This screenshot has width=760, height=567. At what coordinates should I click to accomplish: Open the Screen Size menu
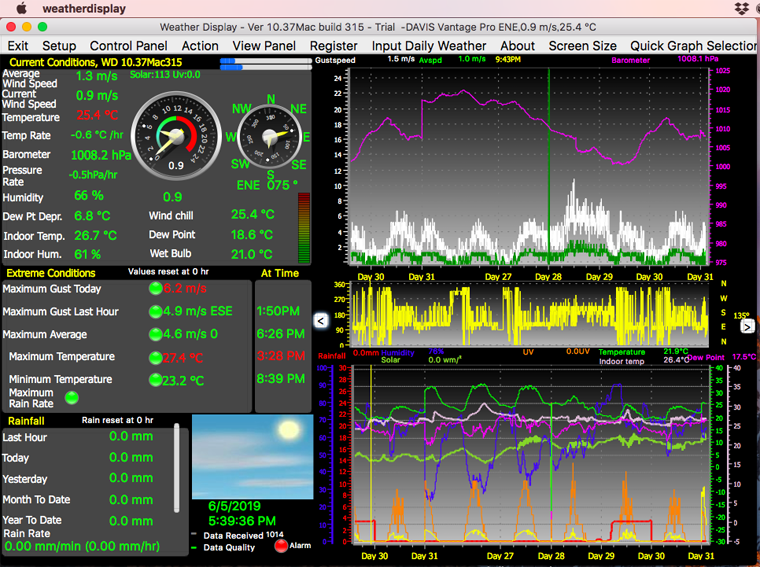point(583,46)
